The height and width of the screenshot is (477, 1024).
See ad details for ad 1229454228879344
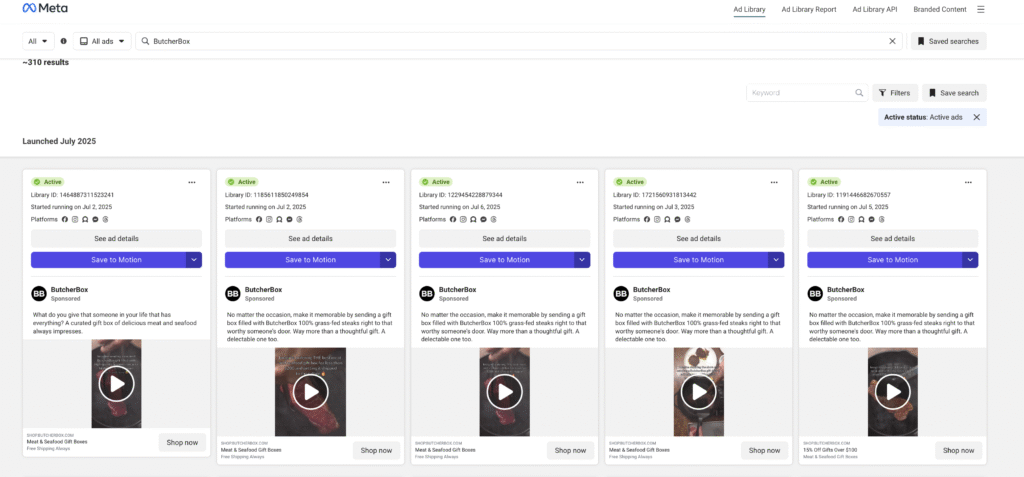pyautogui.click(x=504, y=238)
